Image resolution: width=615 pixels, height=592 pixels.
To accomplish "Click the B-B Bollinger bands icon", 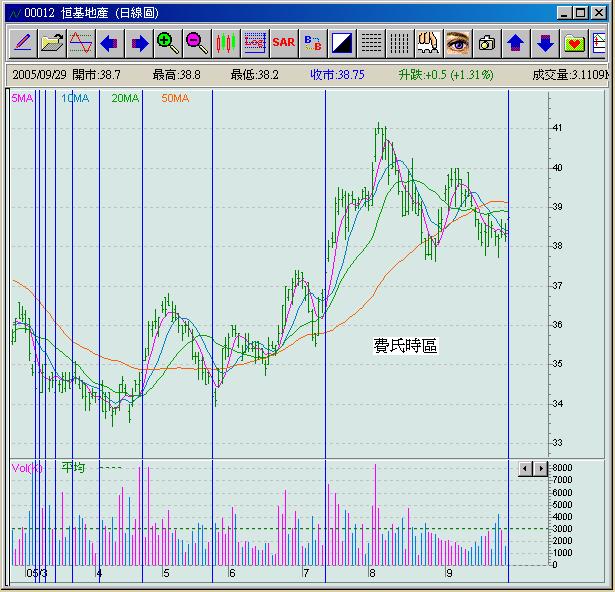I will click(x=313, y=43).
